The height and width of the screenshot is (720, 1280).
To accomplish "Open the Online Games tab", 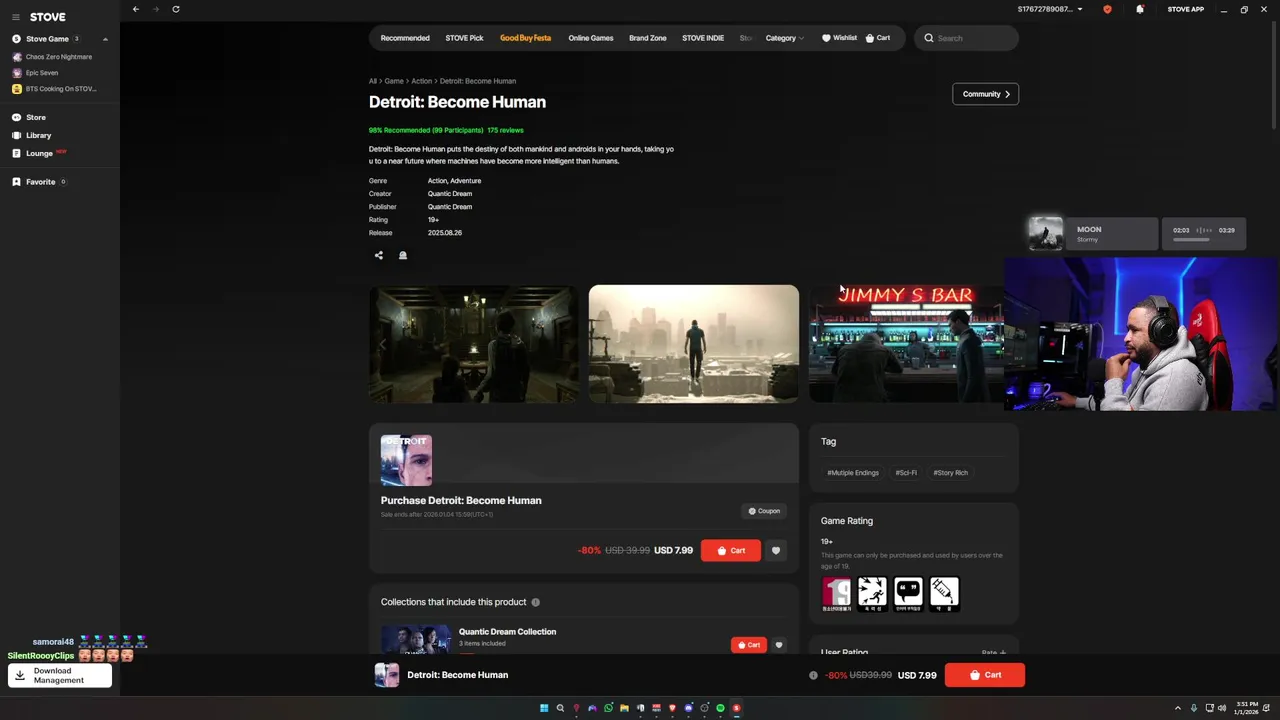I will pos(591,38).
